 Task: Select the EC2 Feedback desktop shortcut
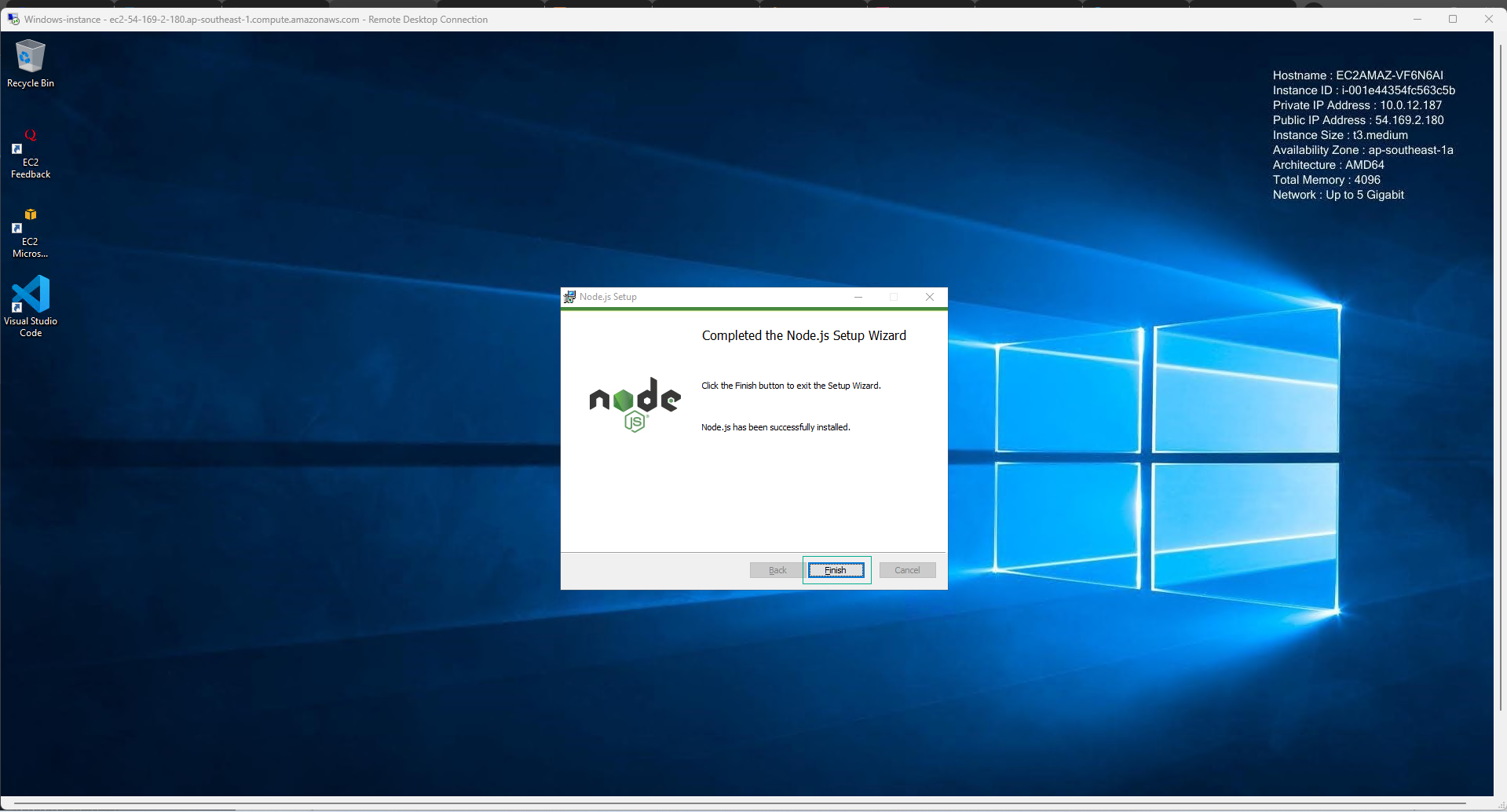tap(31, 154)
